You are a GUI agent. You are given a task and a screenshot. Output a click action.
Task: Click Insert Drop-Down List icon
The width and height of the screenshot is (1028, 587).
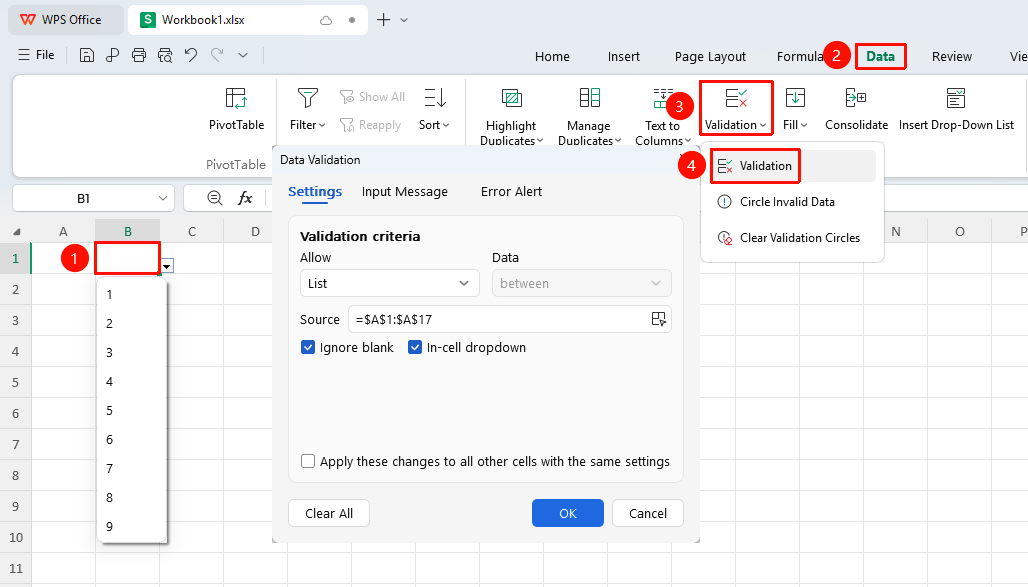tap(956, 98)
